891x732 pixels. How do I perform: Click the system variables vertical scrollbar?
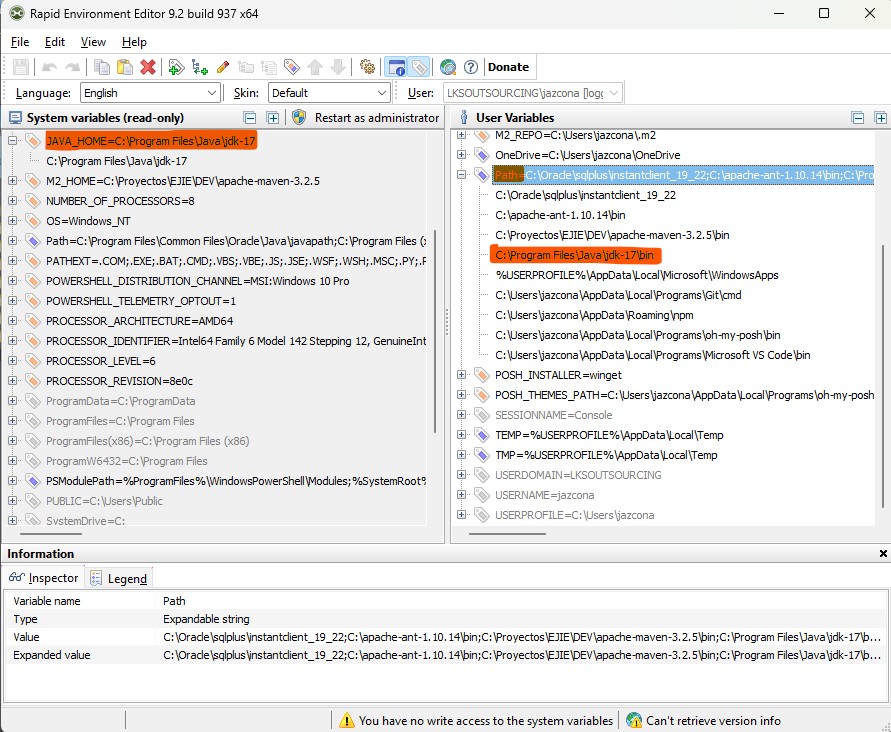pyautogui.click(x=435, y=331)
